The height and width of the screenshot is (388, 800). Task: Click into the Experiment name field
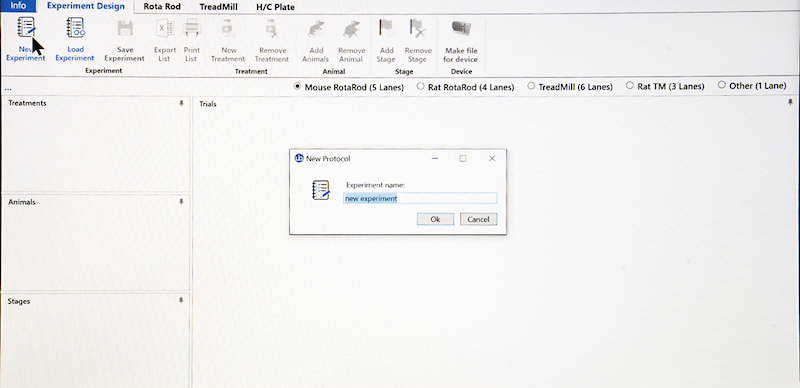(420, 198)
